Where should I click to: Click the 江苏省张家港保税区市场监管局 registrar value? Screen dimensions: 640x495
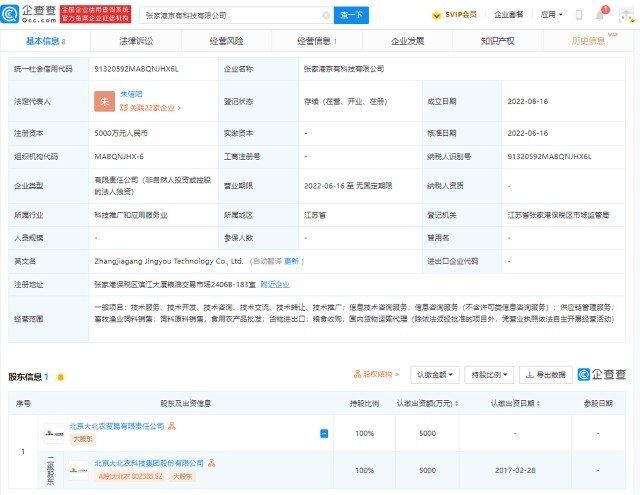[x=558, y=215]
